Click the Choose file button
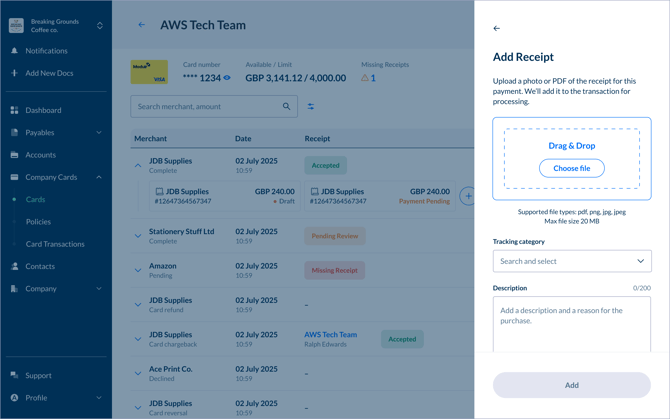The width and height of the screenshot is (670, 419). point(572,168)
